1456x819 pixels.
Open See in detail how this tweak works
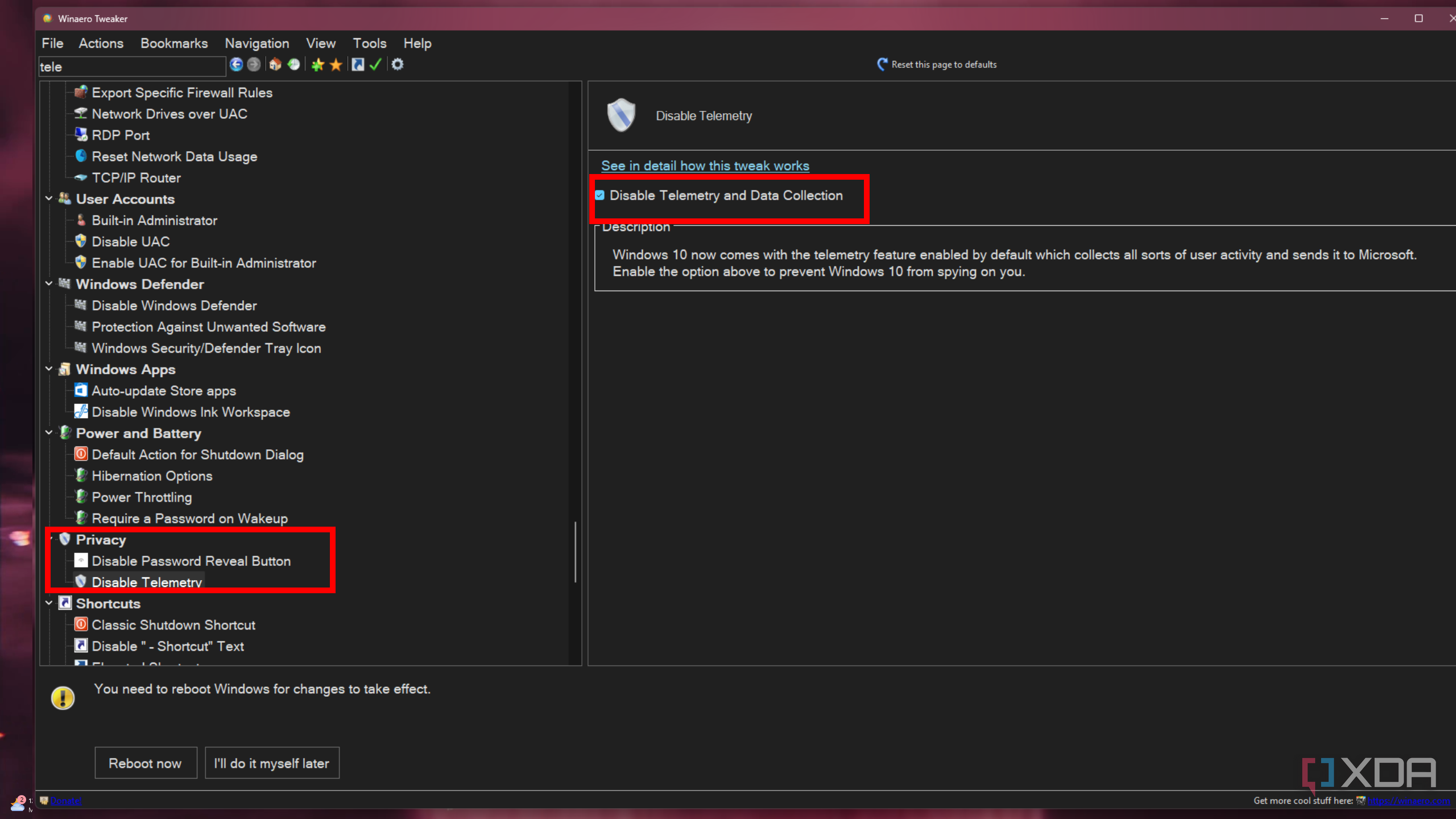[x=705, y=166]
